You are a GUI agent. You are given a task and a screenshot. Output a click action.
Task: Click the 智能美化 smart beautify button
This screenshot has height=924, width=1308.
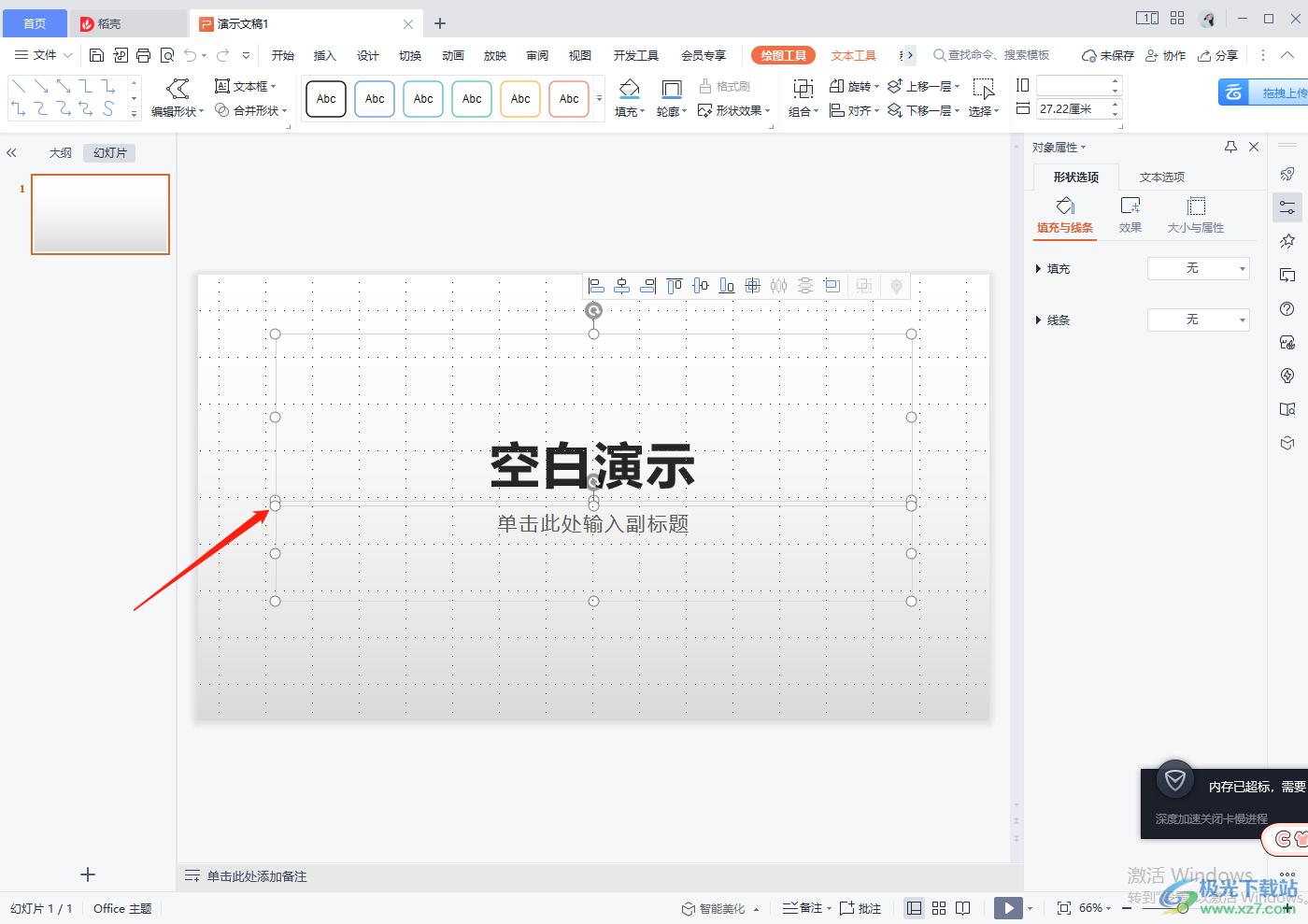(719, 908)
